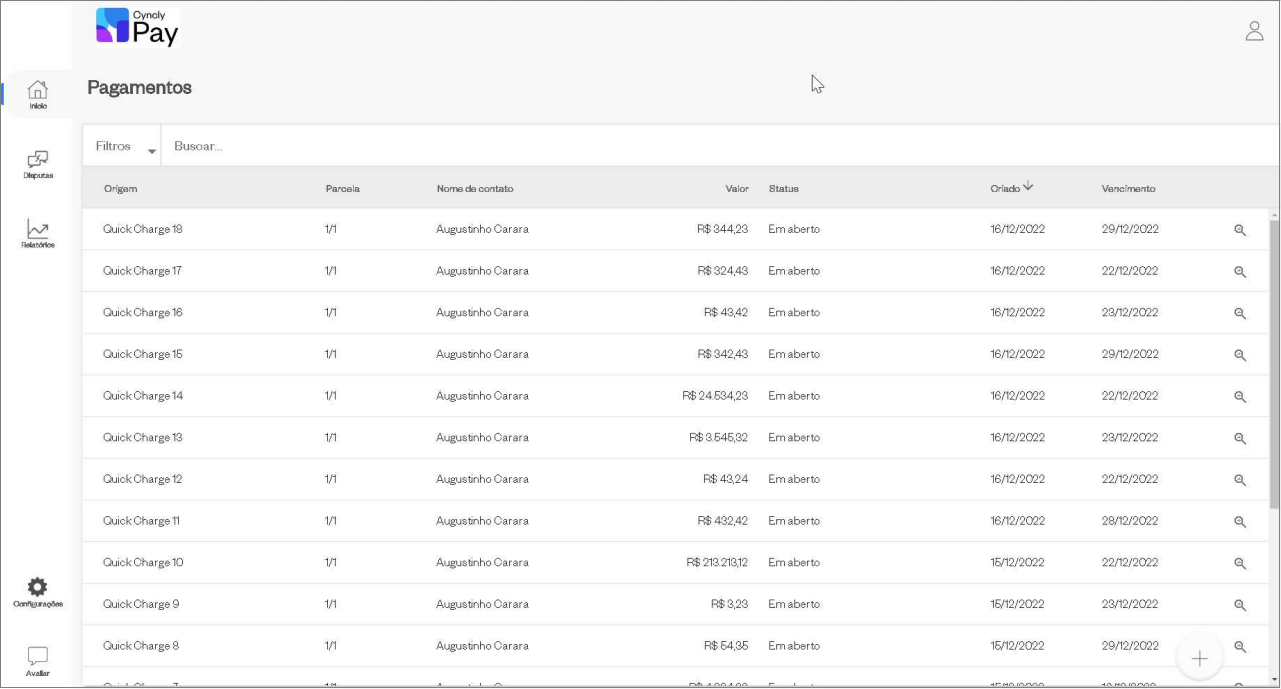The image size is (1281, 689).
Task: Sort by Origem column header
Action: [120, 189]
